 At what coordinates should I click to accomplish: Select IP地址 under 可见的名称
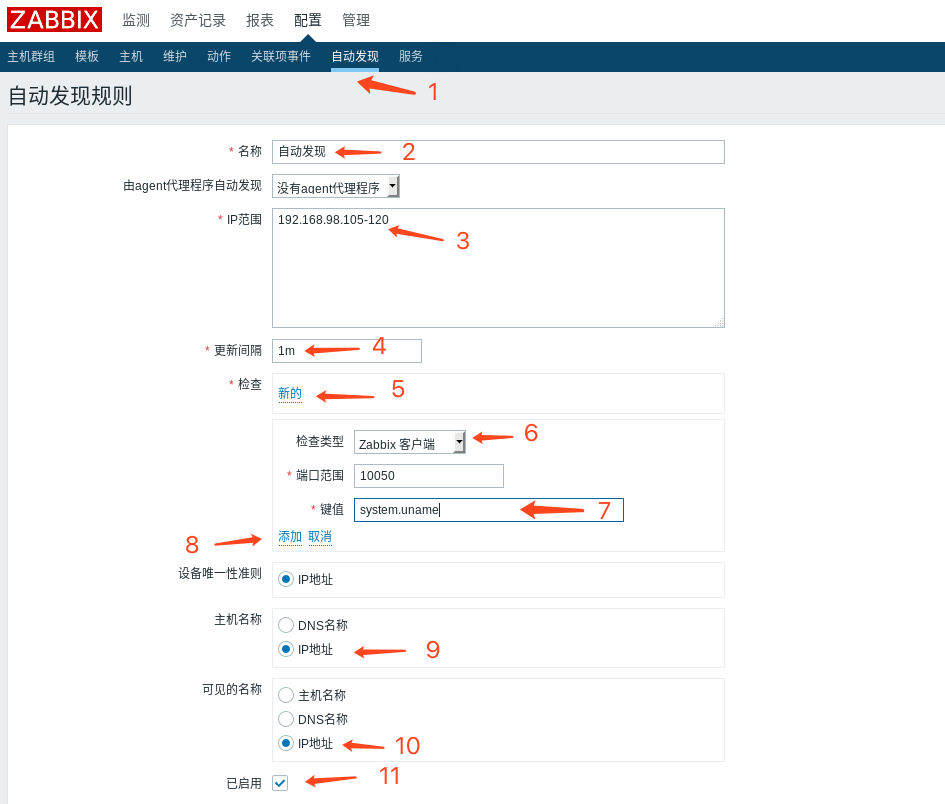286,743
